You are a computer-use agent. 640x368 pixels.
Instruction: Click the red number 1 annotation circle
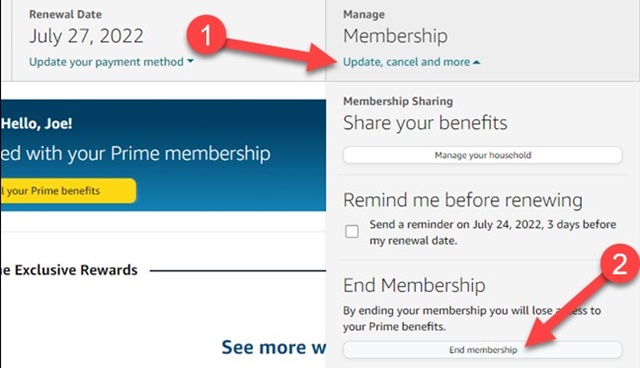pos(207,35)
